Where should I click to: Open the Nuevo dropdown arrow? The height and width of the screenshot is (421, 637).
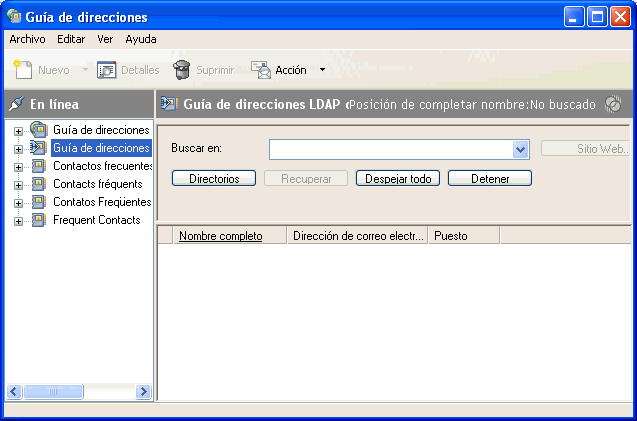tap(85, 70)
